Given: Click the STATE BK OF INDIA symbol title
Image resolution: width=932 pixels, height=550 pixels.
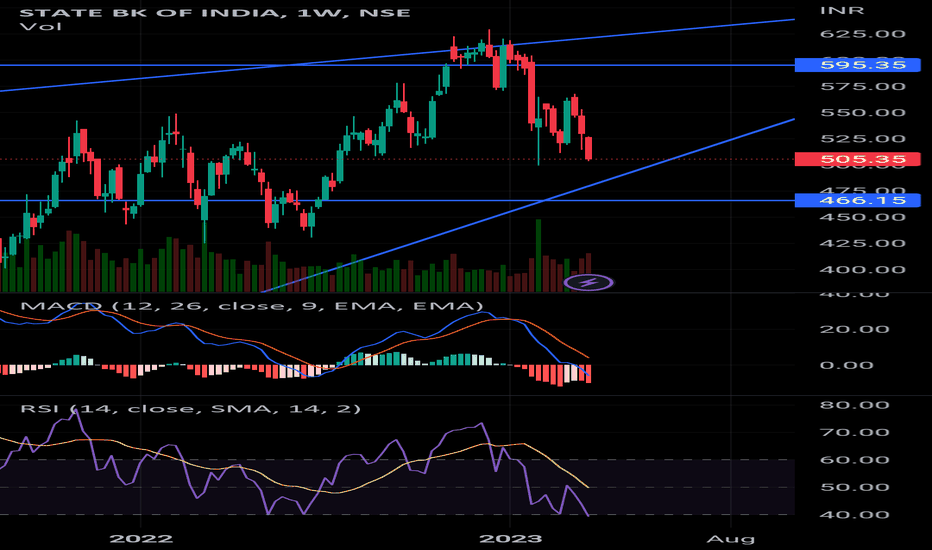Looking at the screenshot, I should [215, 12].
